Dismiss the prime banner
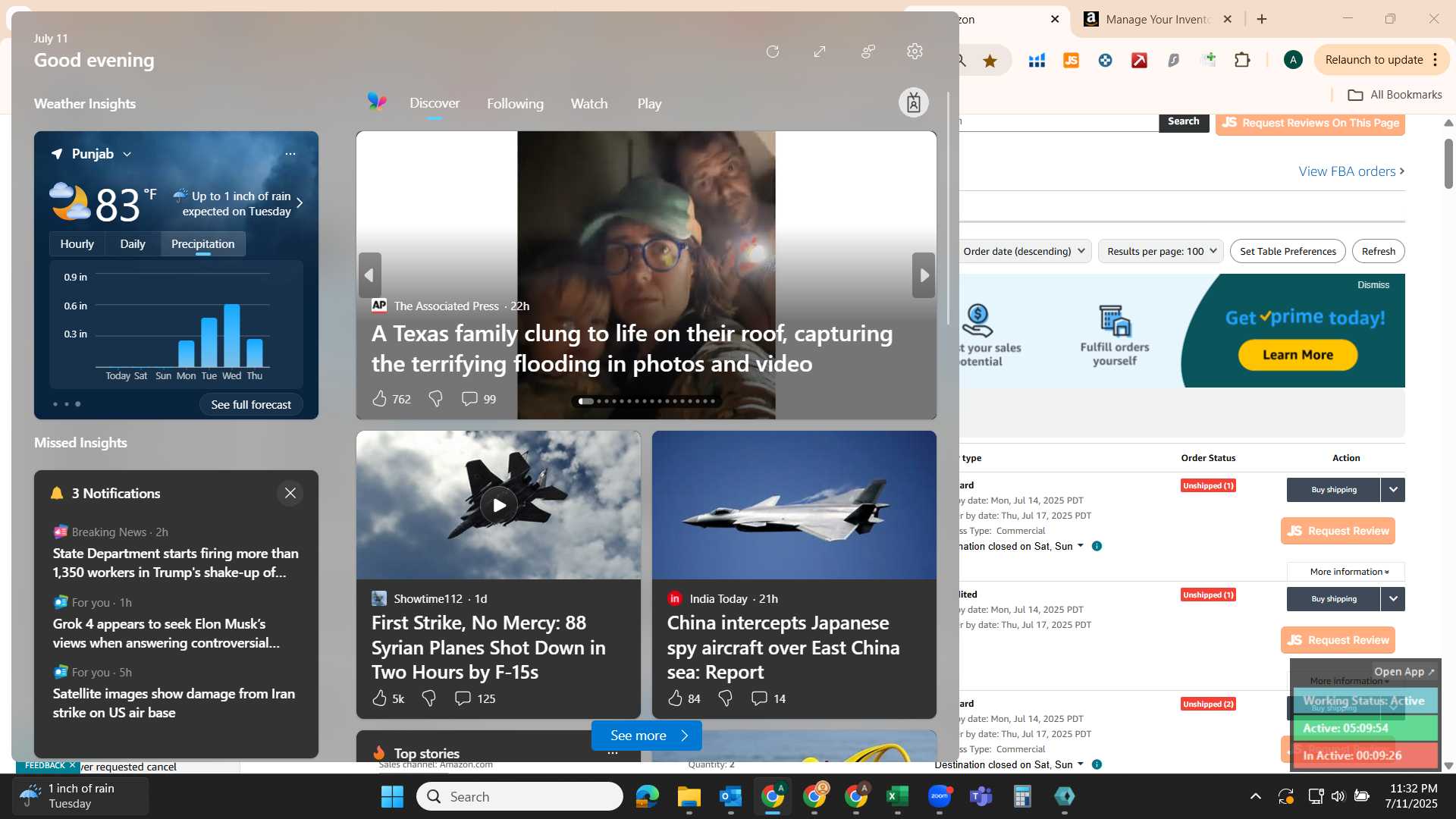The image size is (1456, 819). click(x=1373, y=285)
